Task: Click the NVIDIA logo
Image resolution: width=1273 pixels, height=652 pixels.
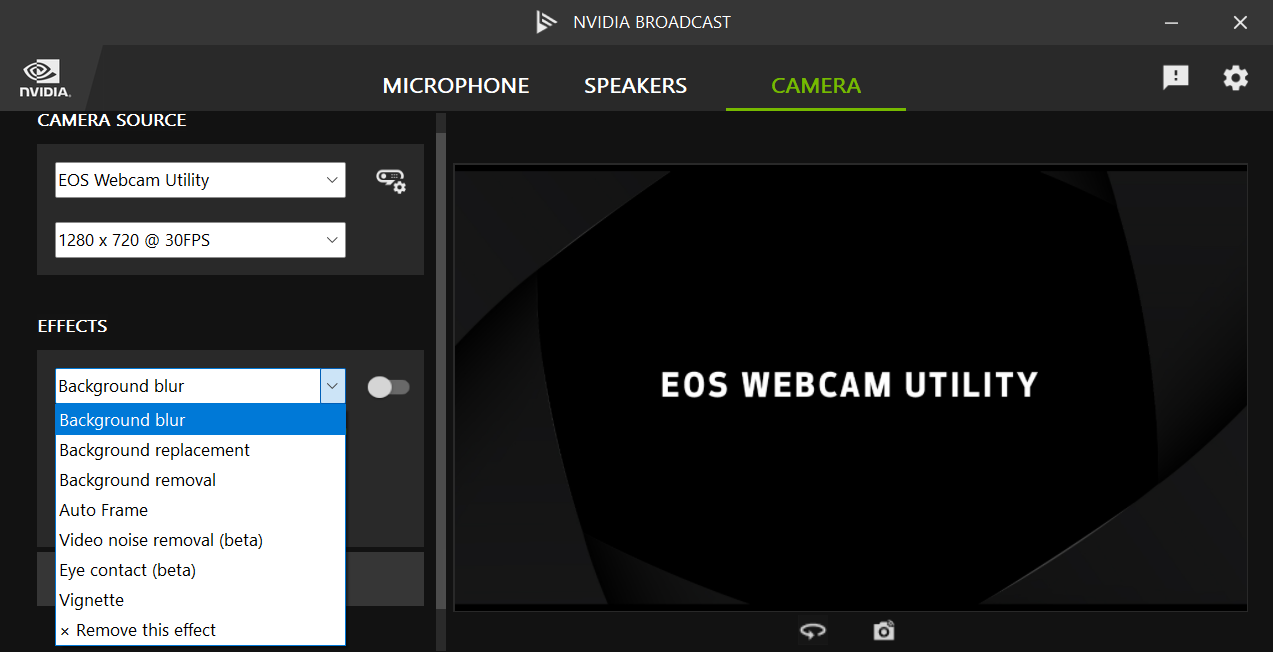Action: click(x=45, y=79)
